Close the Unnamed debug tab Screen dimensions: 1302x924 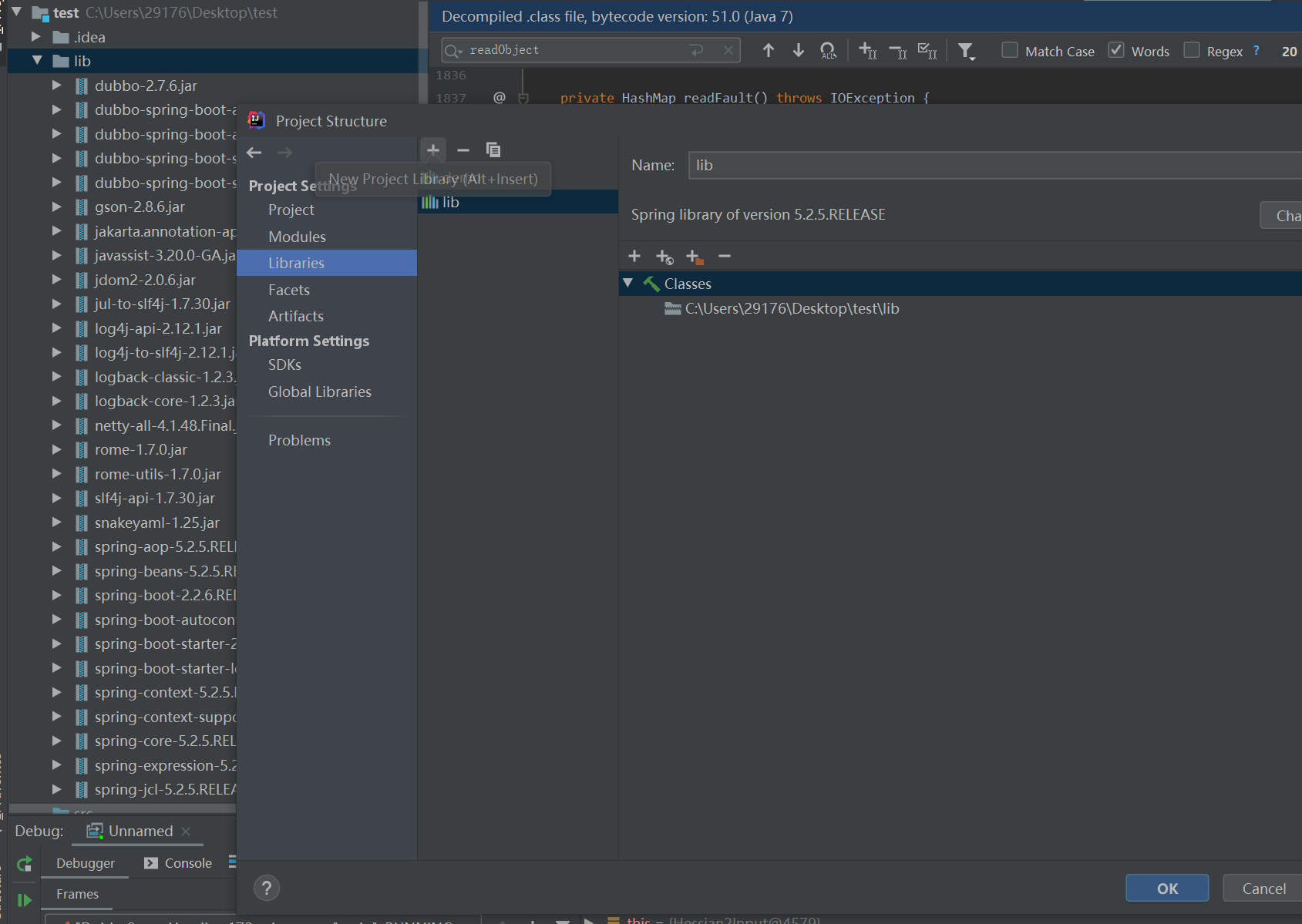coord(186,831)
